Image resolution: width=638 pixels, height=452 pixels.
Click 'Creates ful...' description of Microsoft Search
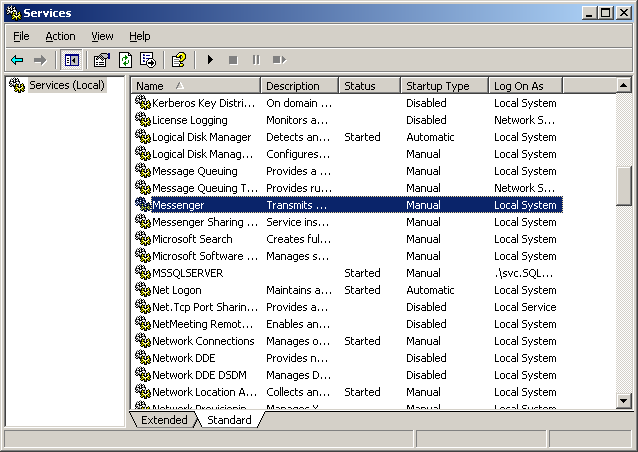(x=299, y=239)
